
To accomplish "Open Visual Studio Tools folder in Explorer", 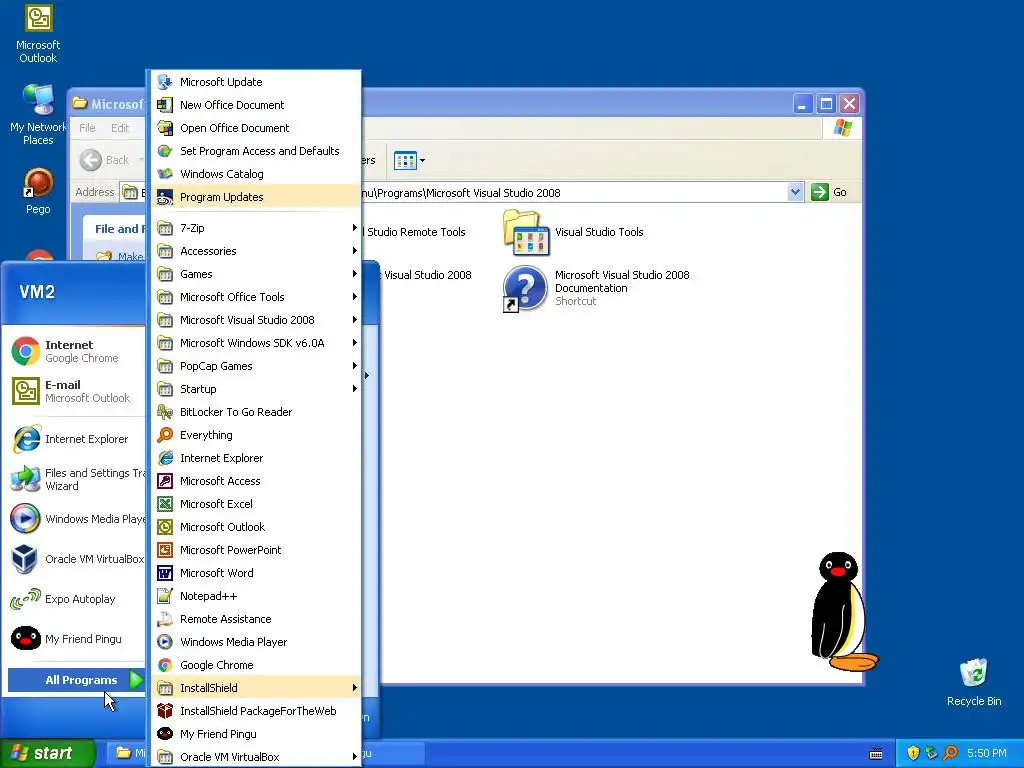I will 573,232.
